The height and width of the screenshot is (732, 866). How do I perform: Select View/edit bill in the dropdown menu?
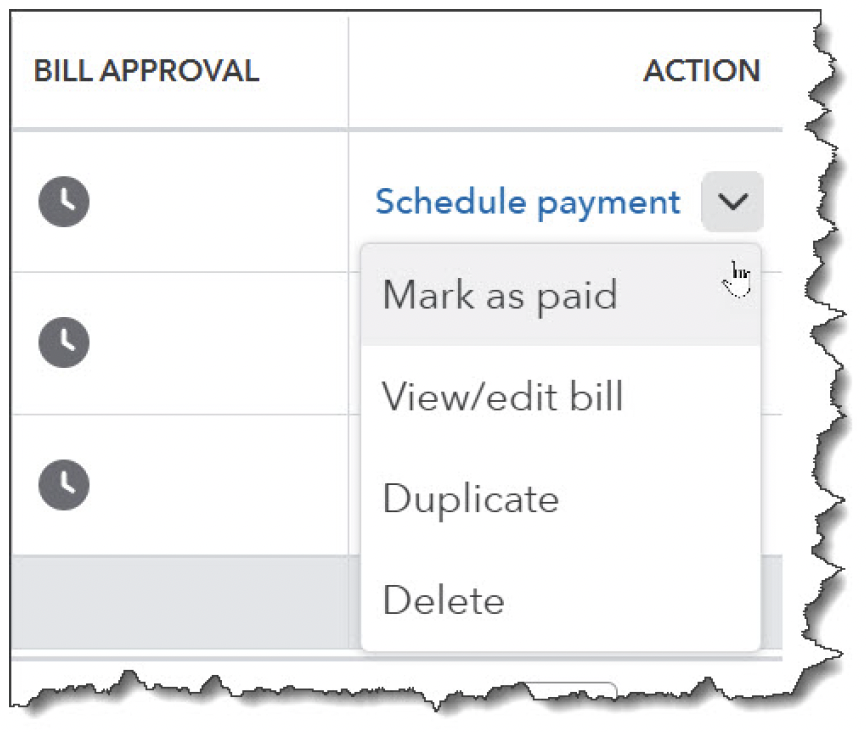[x=503, y=397]
